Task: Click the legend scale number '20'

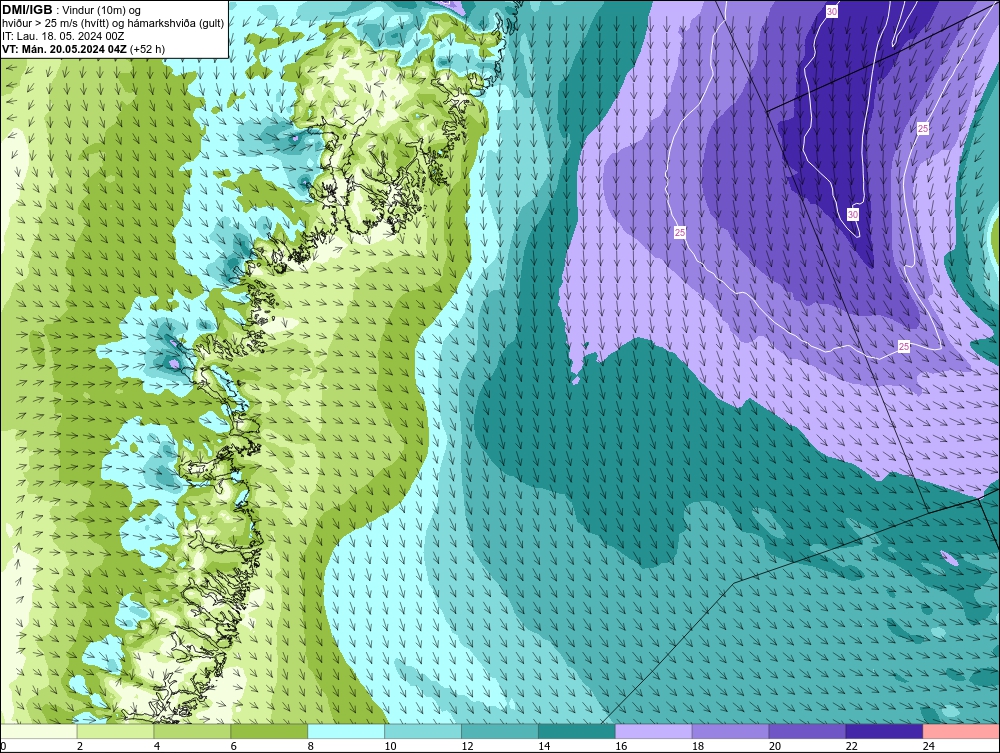Action: [x=775, y=746]
